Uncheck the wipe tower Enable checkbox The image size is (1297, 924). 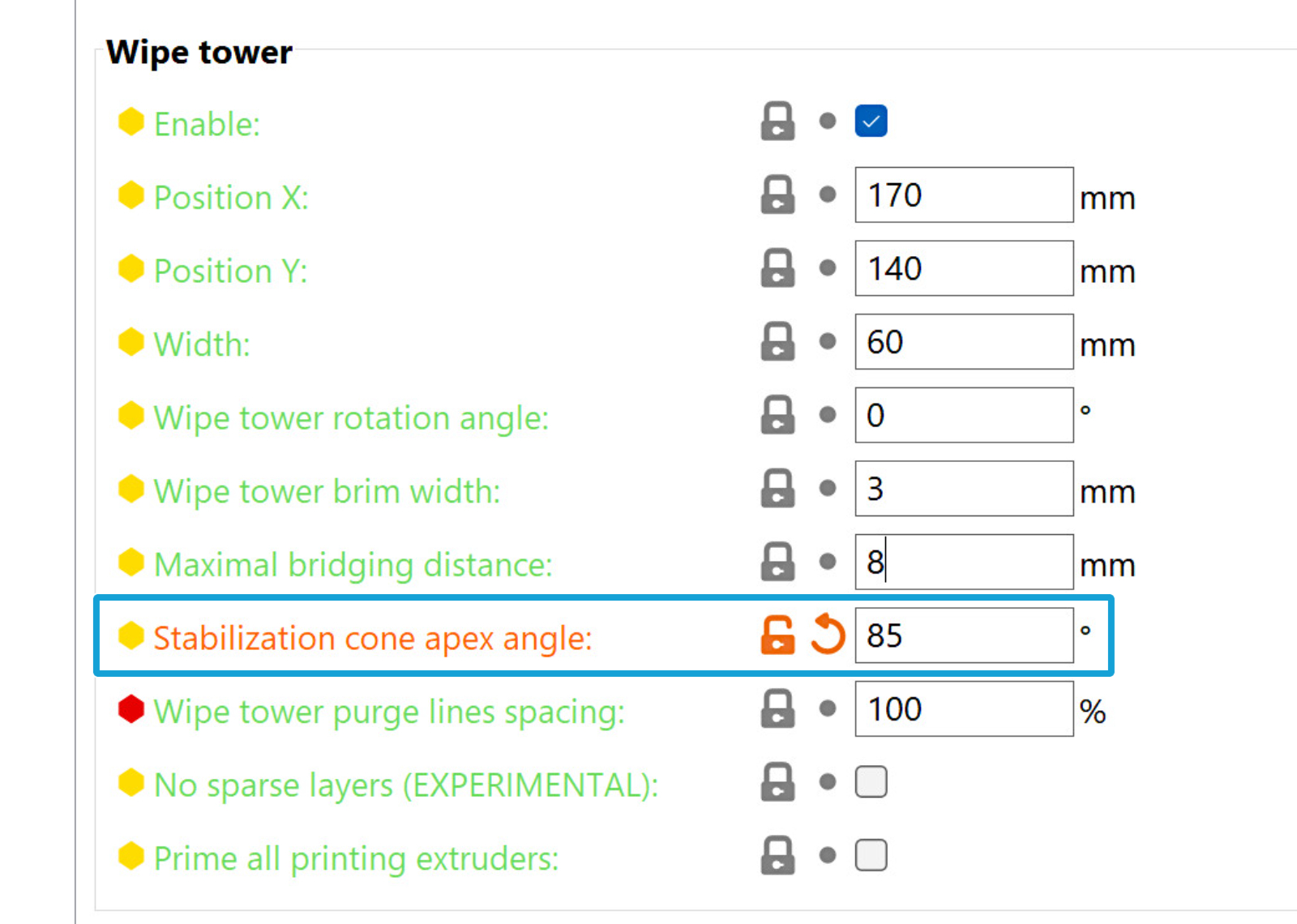871,122
